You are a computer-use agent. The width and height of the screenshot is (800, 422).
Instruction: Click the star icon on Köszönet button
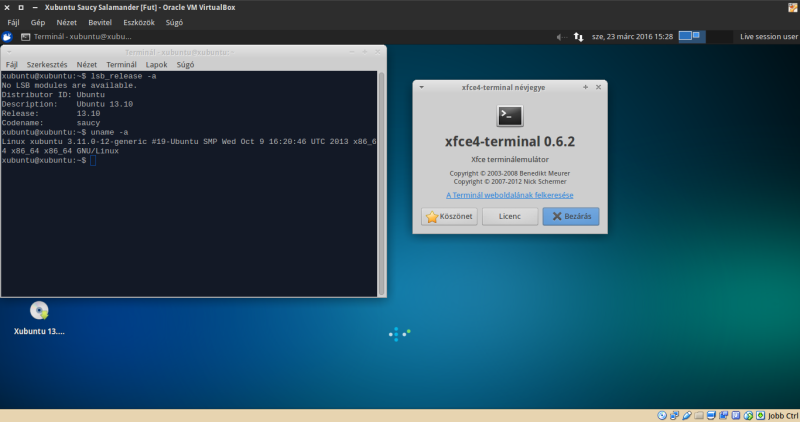click(432, 216)
